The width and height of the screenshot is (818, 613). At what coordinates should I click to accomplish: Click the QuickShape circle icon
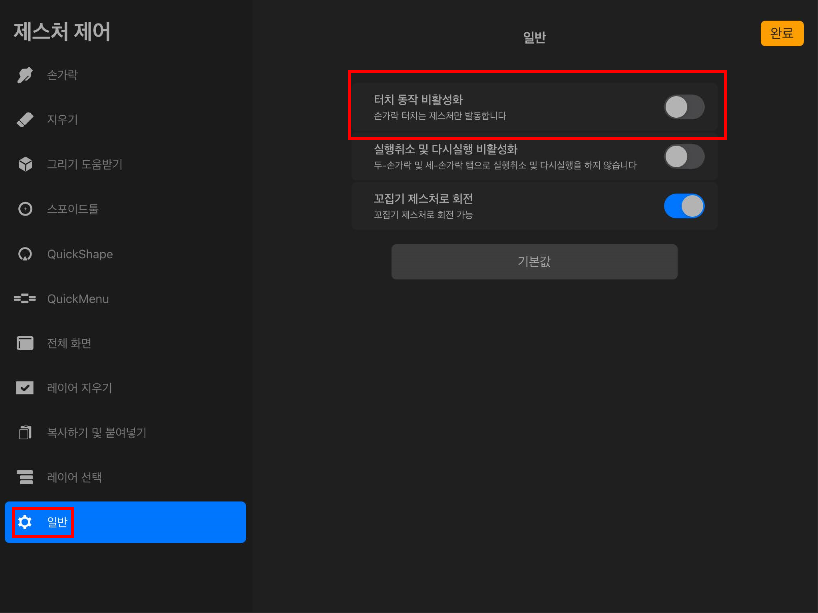(25, 254)
